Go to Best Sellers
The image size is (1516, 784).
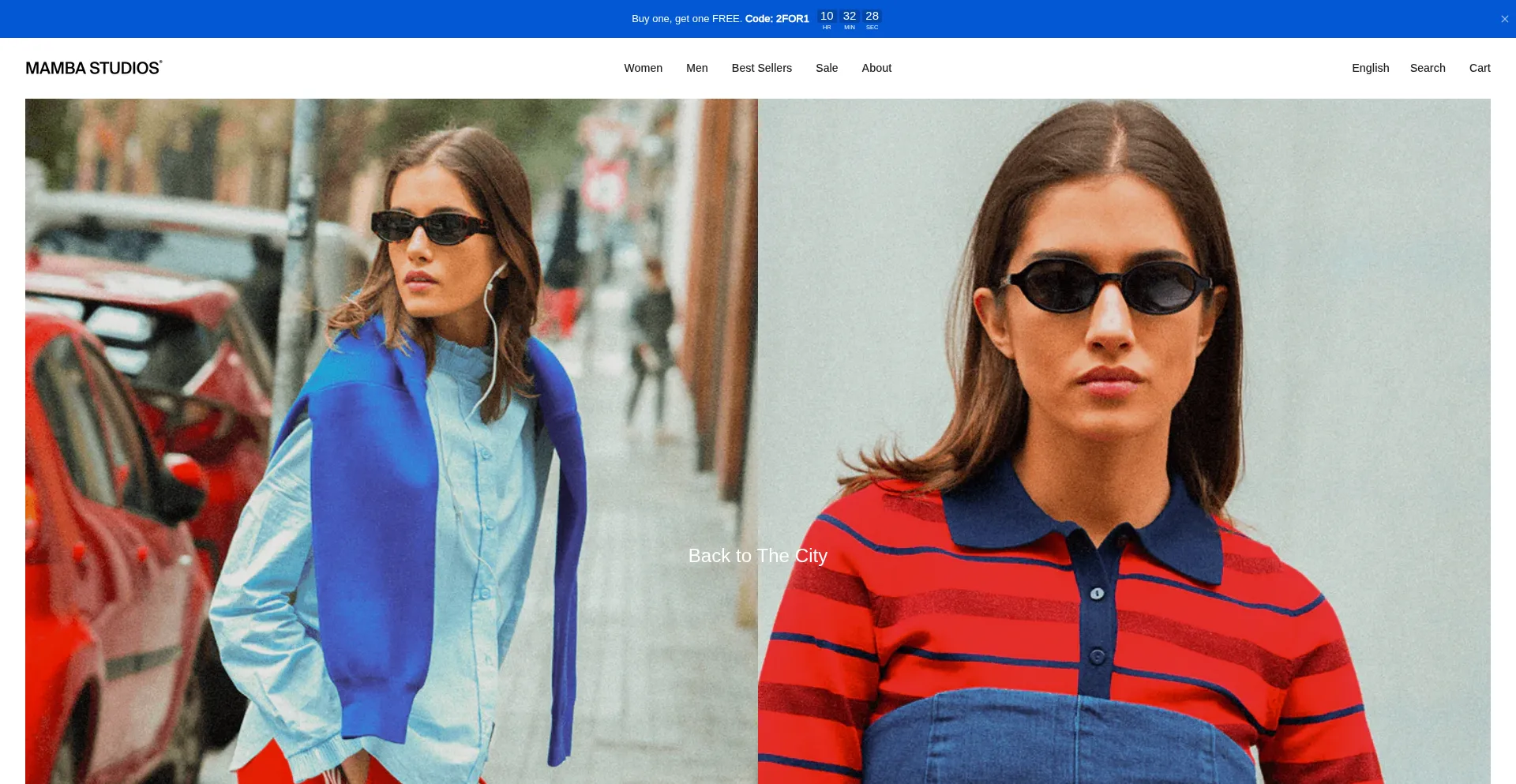pyautogui.click(x=761, y=68)
